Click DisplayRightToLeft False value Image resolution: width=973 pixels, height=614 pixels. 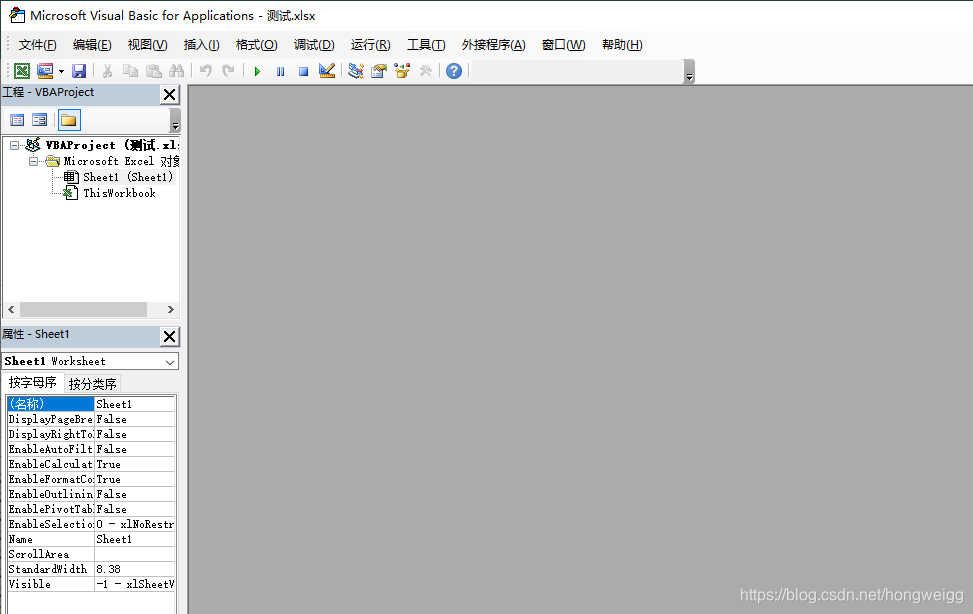point(134,435)
